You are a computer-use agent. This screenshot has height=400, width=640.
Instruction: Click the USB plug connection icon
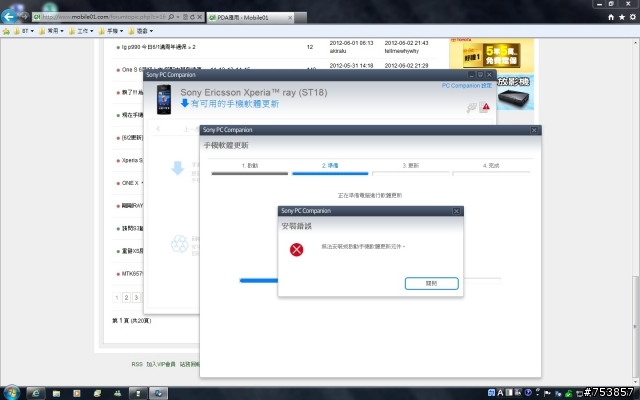pyautogui.click(x=471, y=108)
